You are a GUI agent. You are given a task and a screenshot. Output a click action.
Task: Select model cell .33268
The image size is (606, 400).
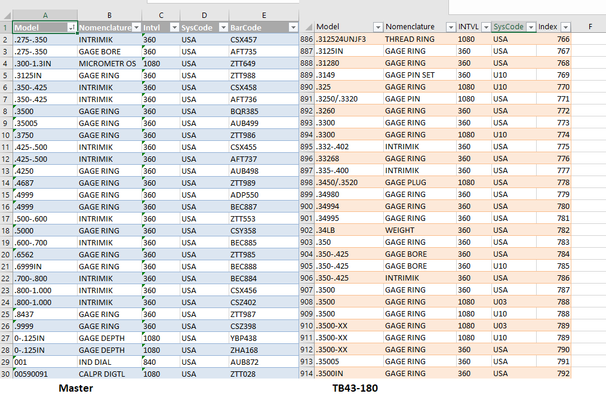tap(349, 158)
